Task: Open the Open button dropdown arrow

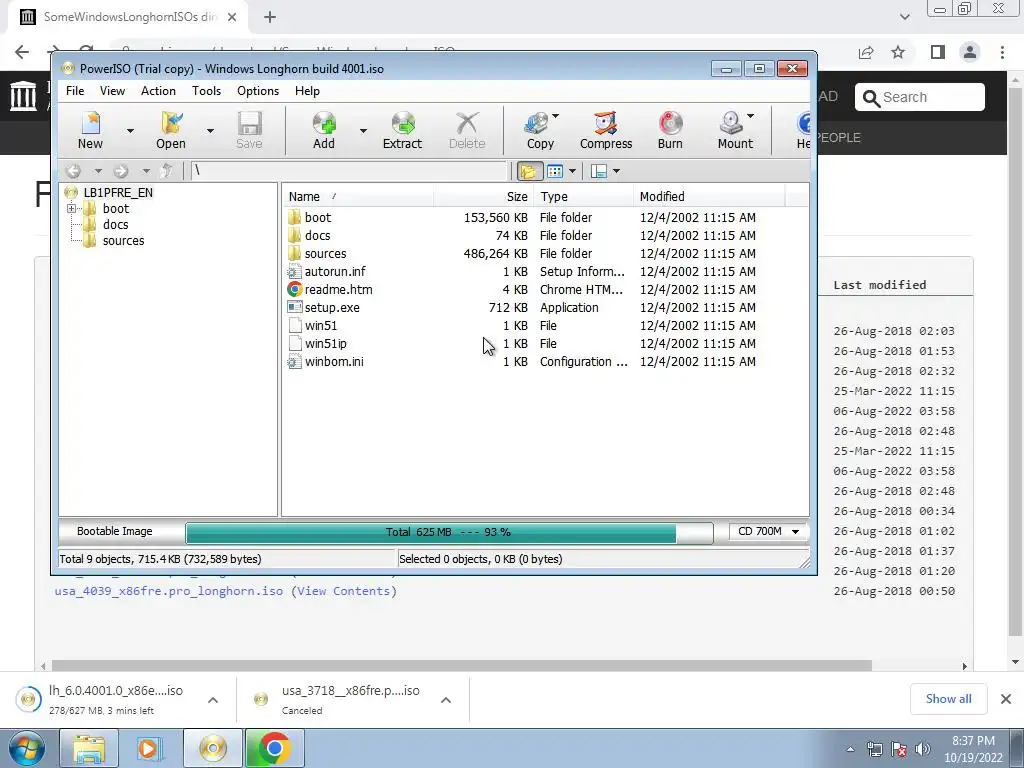Action: [210, 131]
